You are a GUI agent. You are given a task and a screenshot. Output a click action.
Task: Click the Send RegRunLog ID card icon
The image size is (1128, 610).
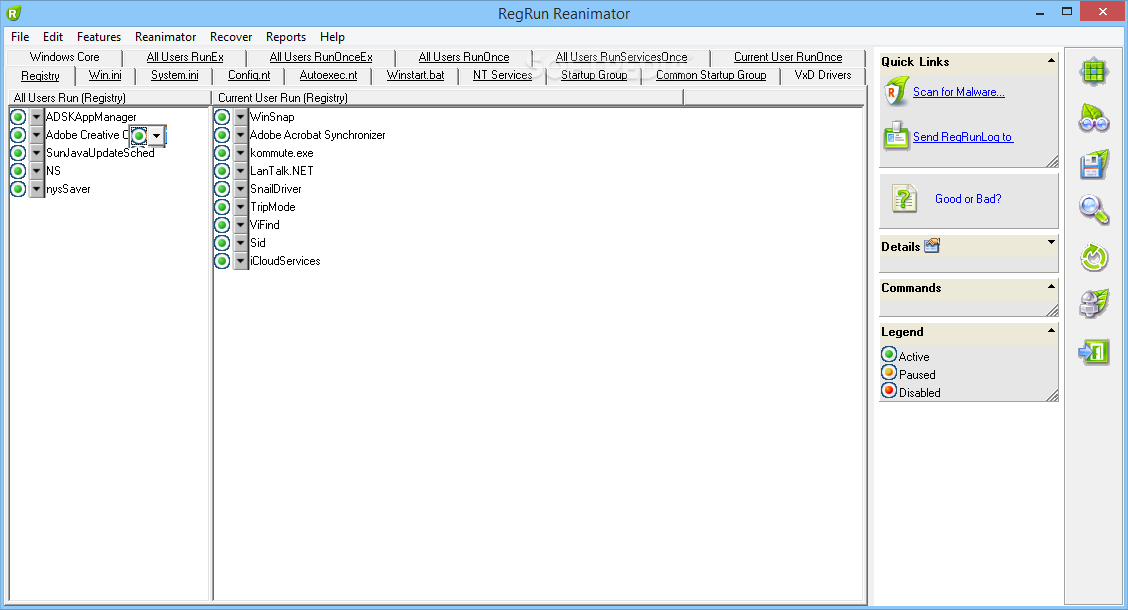coord(896,136)
